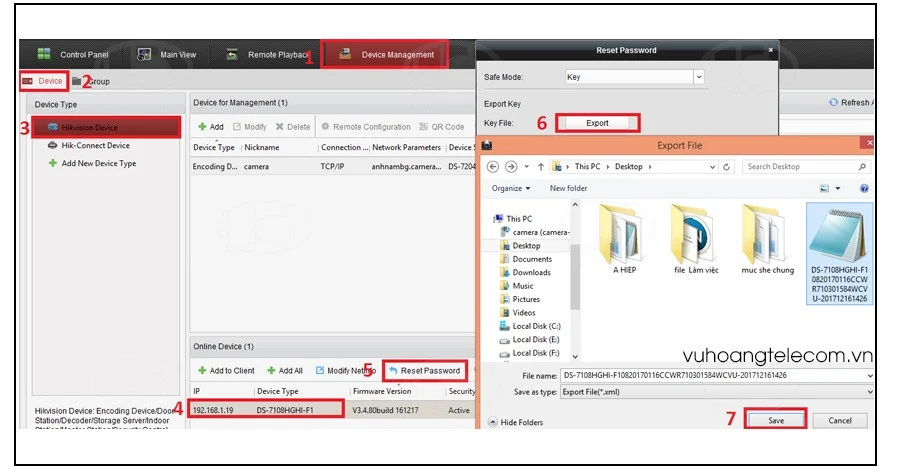Click Desktop in the address breadcrumb
The height and width of the screenshot is (474, 900).
(629, 166)
